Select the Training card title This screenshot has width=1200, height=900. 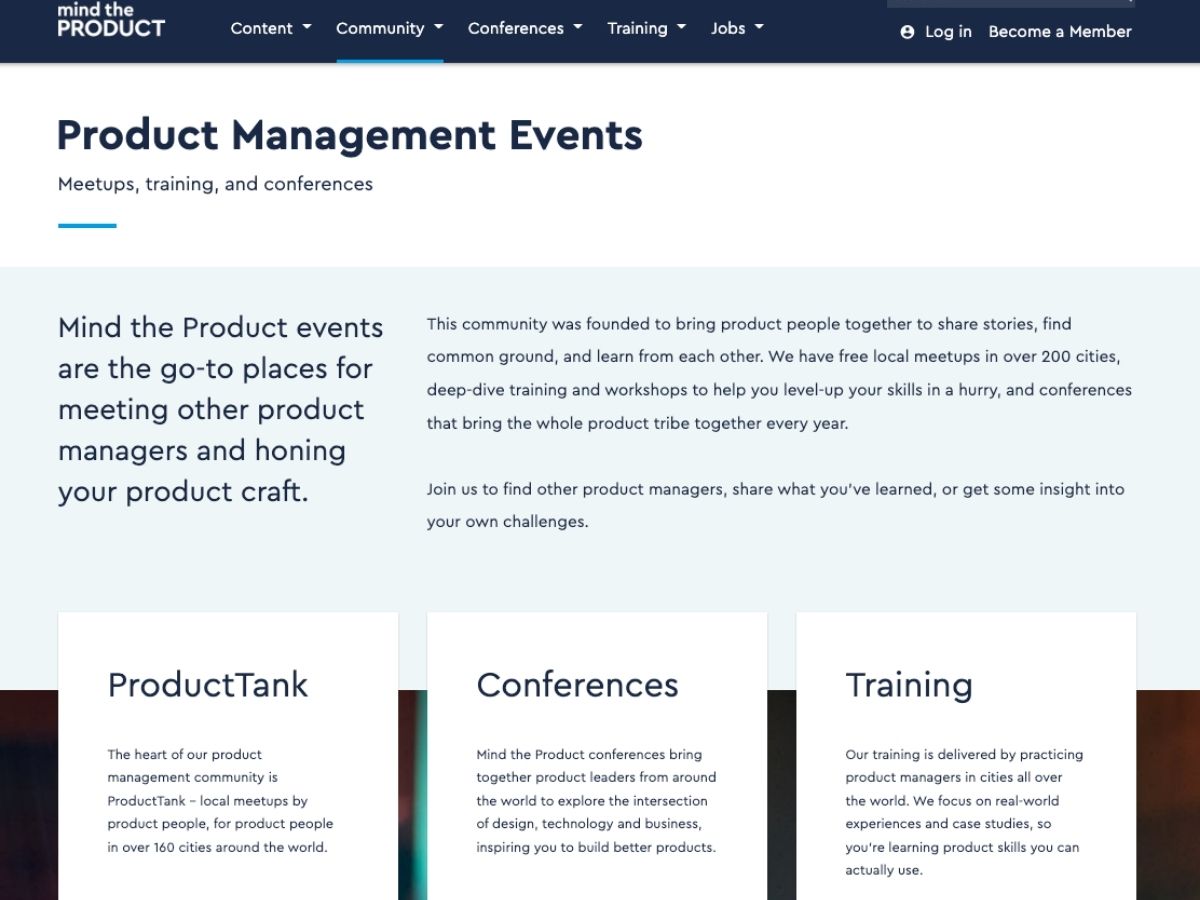click(909, 685)
